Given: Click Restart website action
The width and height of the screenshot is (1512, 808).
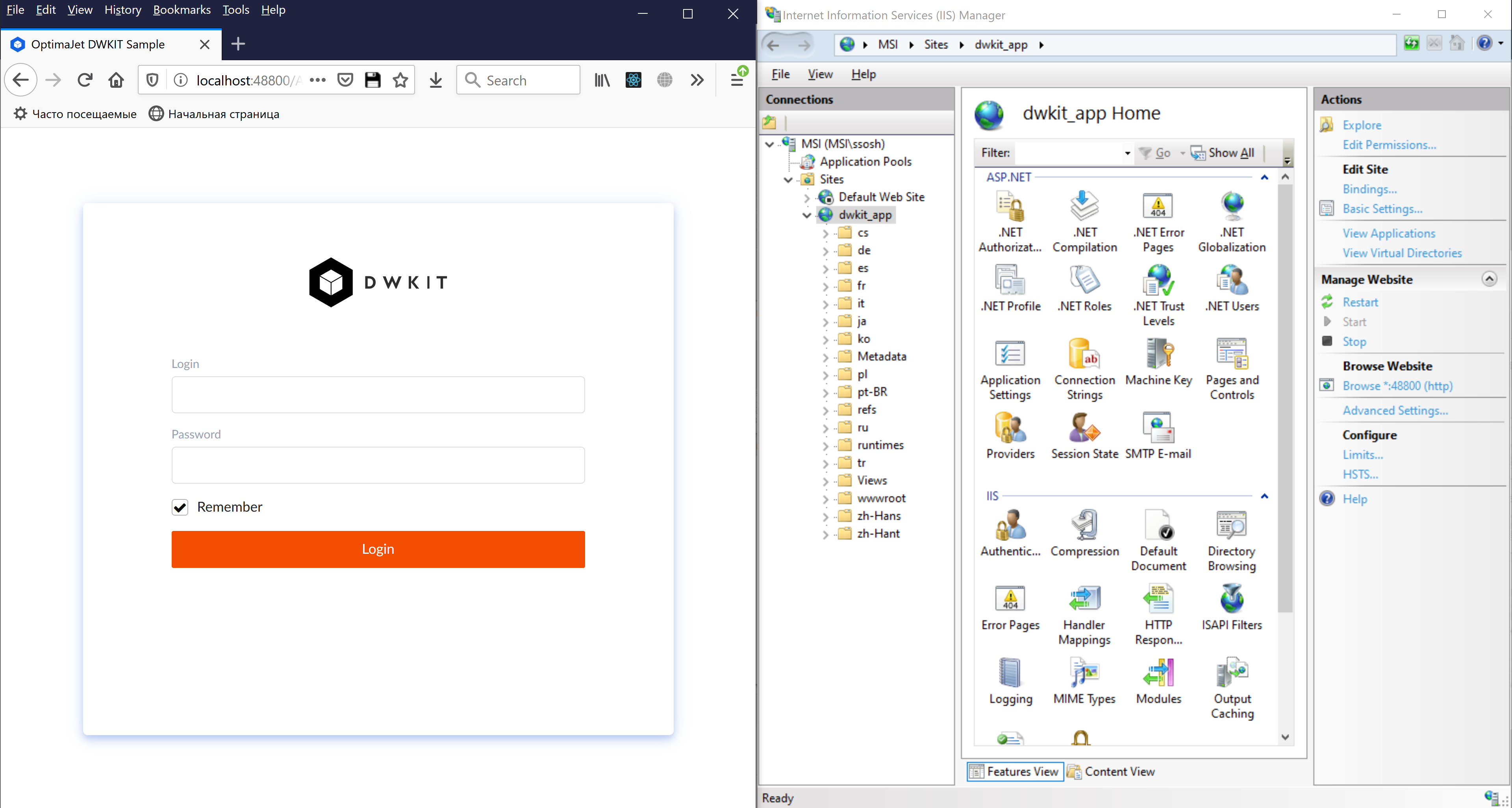Looking at the screenshot, I should (x=1360, y=302).
